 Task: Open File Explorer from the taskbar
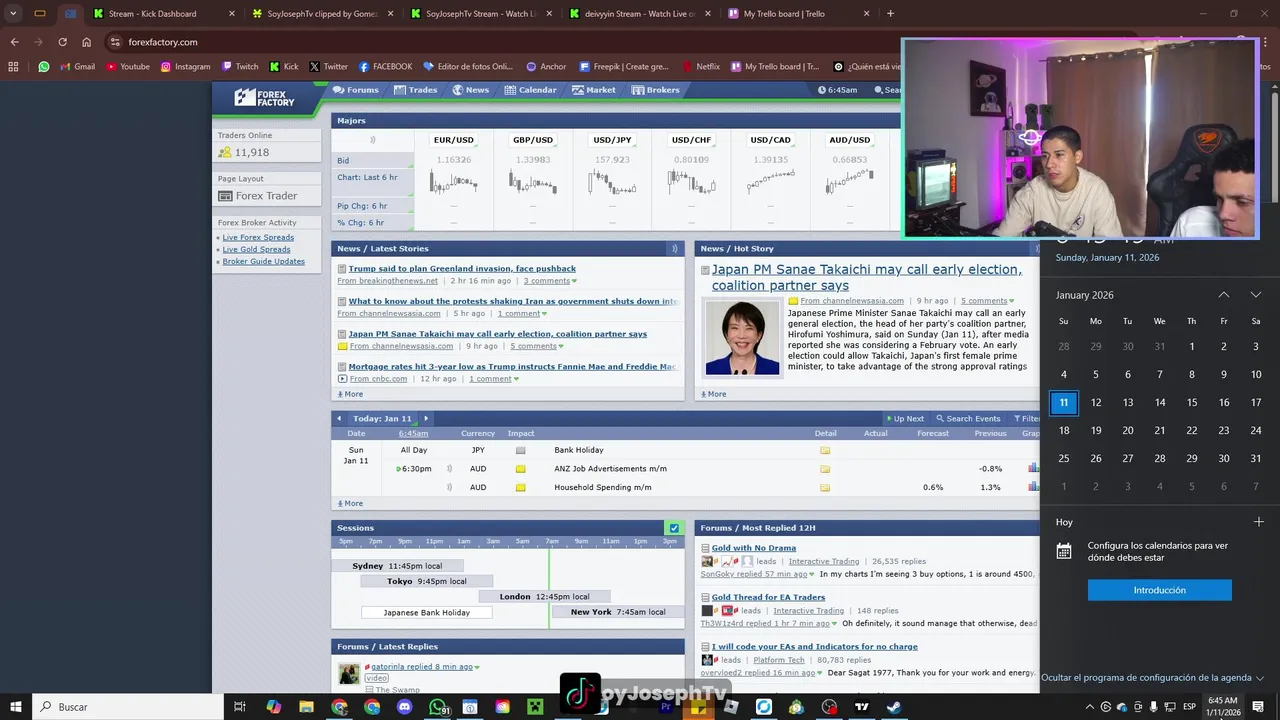(x=306, y=707)
